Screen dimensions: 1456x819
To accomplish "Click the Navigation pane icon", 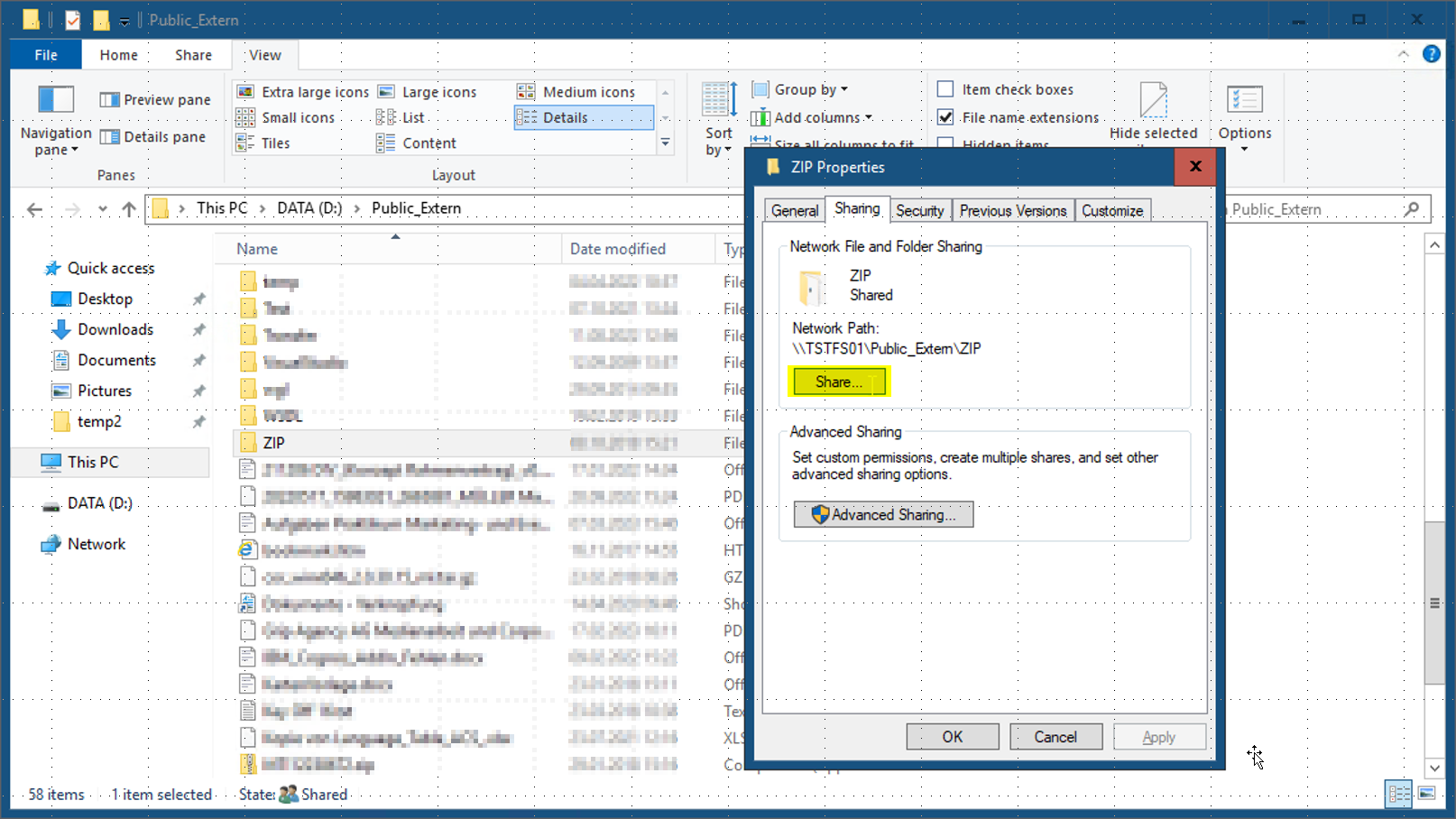I will [x=56, y=99].
